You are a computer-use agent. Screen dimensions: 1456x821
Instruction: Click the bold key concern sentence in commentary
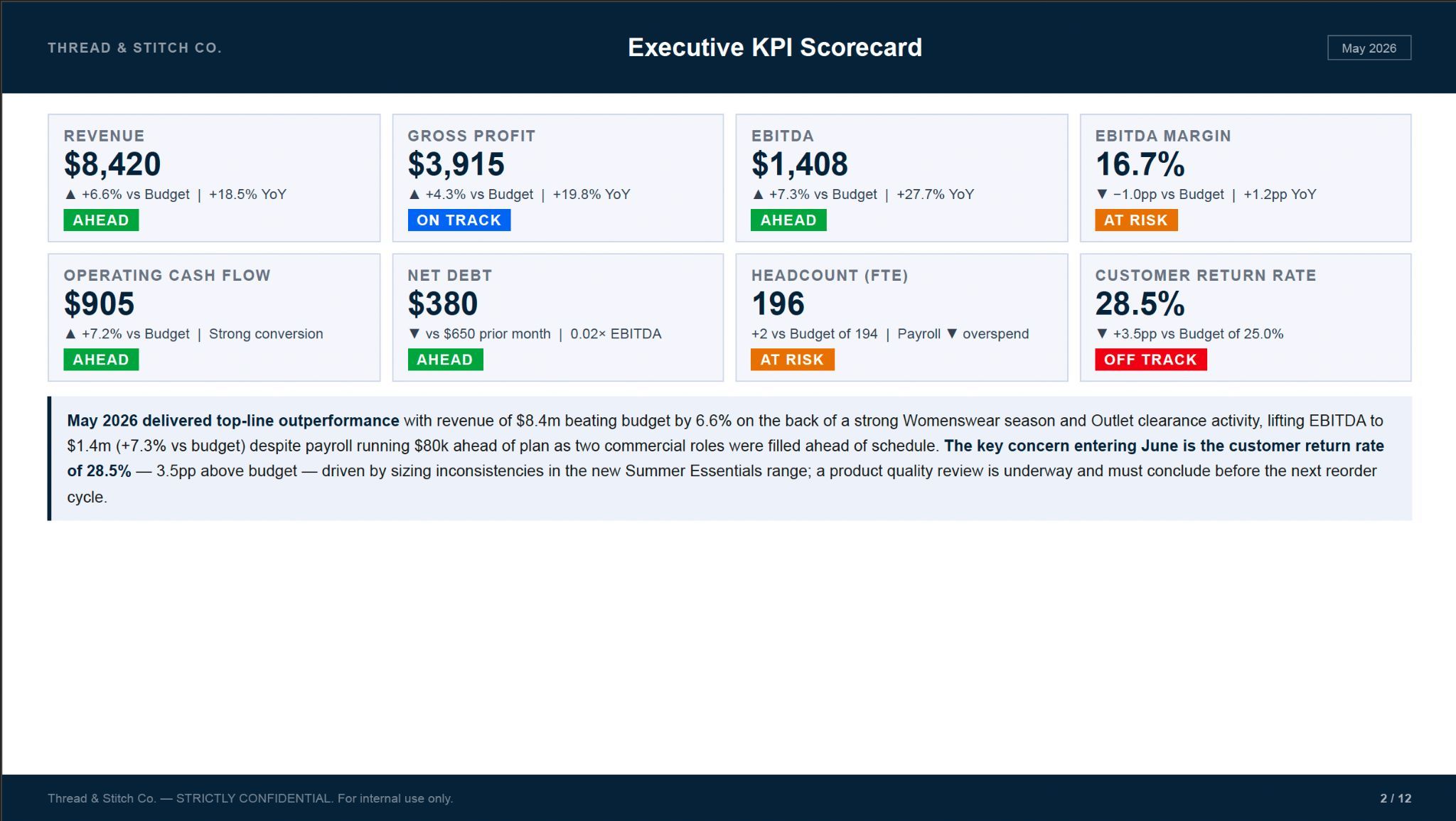point(725,458)
